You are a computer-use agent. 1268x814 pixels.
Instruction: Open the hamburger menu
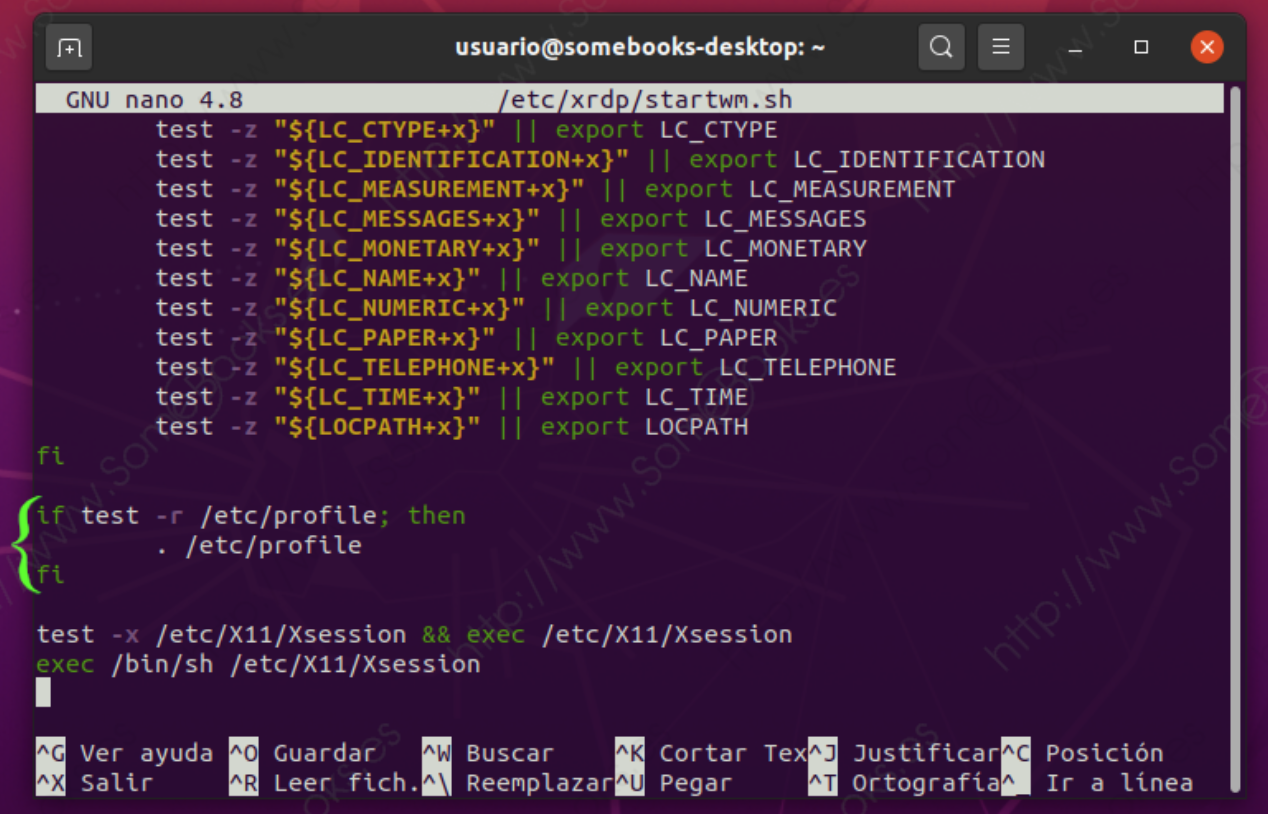tap(1000, 47)
